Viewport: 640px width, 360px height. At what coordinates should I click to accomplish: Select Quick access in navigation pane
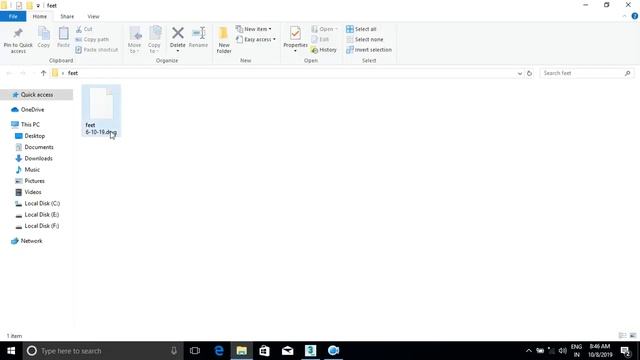[37, 95]
